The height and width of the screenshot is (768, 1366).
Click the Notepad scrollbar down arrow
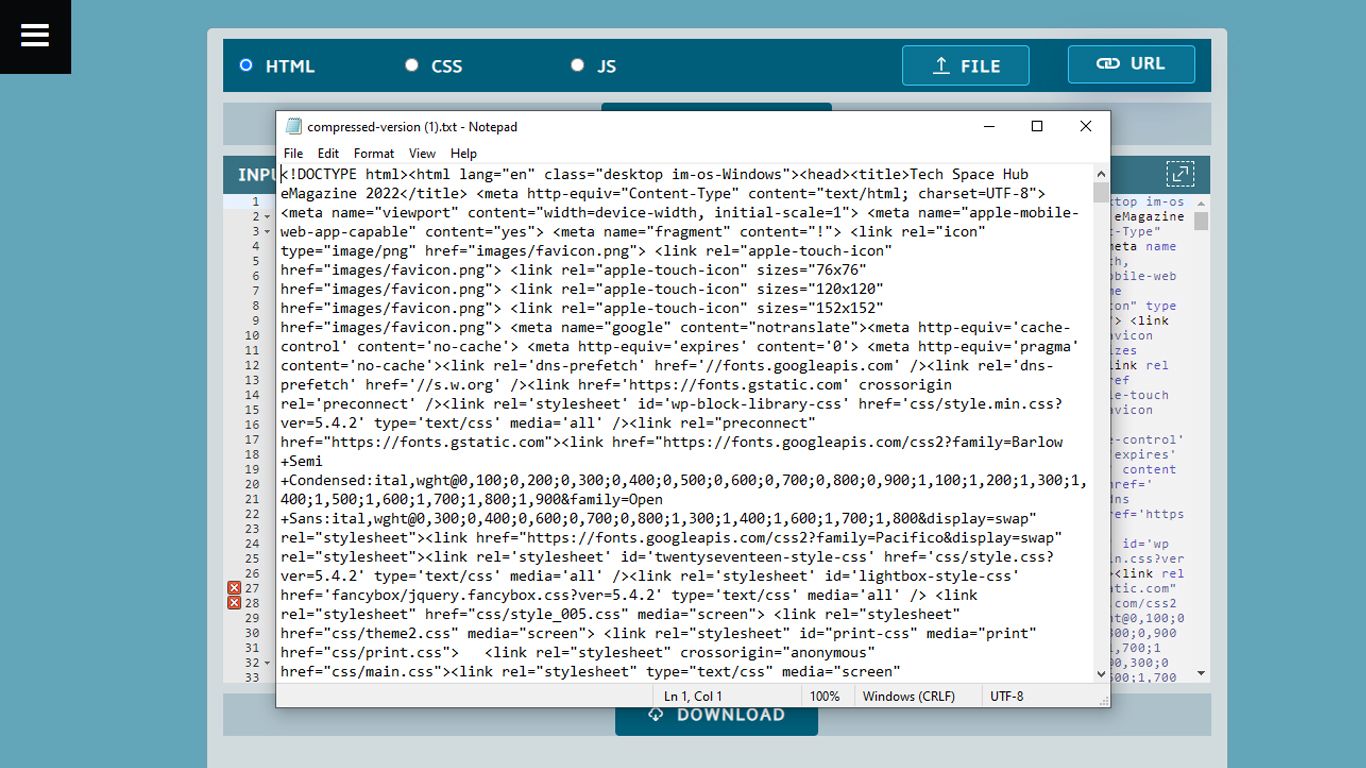(1101, 674)
